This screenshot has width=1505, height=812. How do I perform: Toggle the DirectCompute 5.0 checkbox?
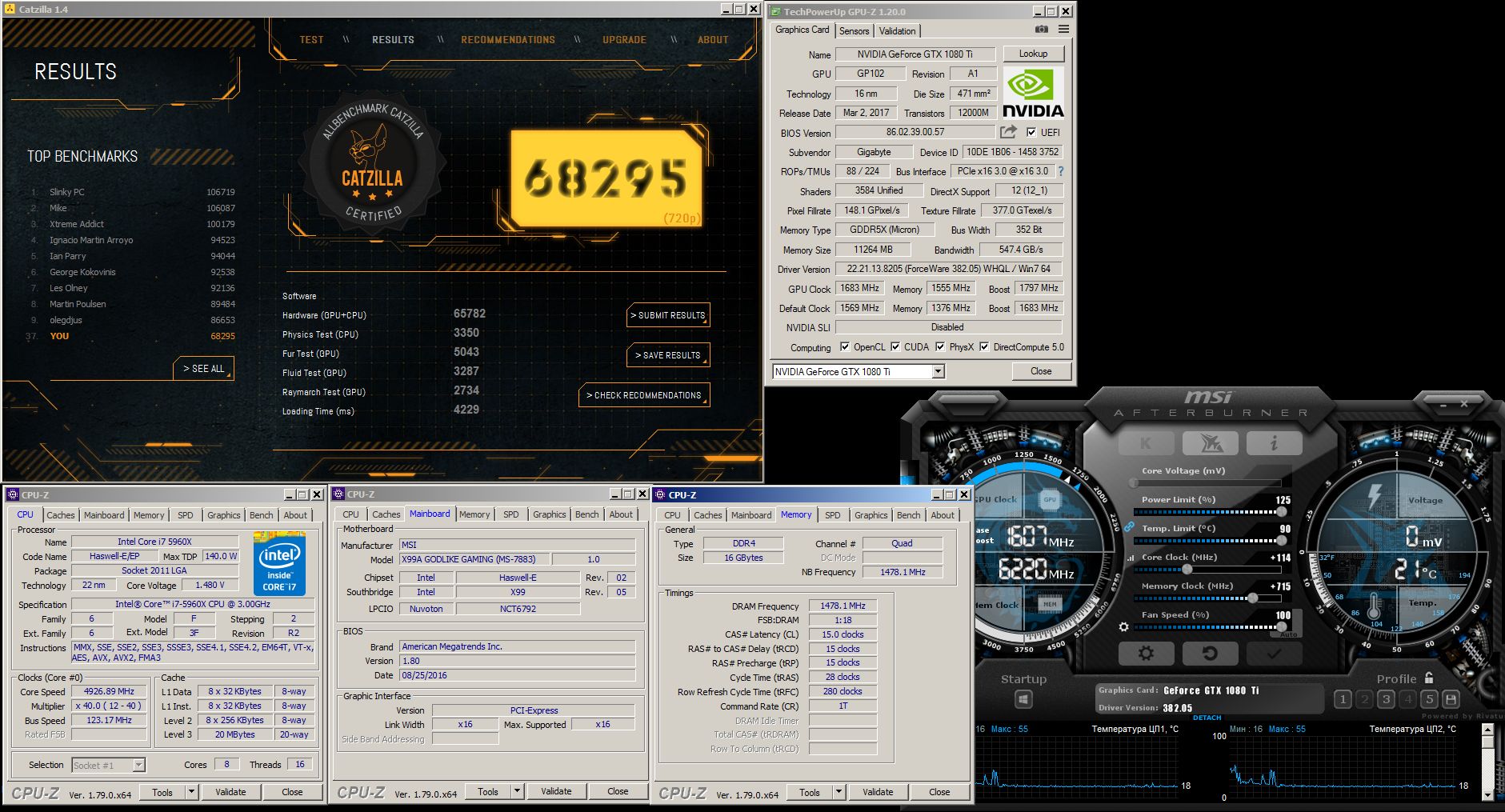[984, 347]
